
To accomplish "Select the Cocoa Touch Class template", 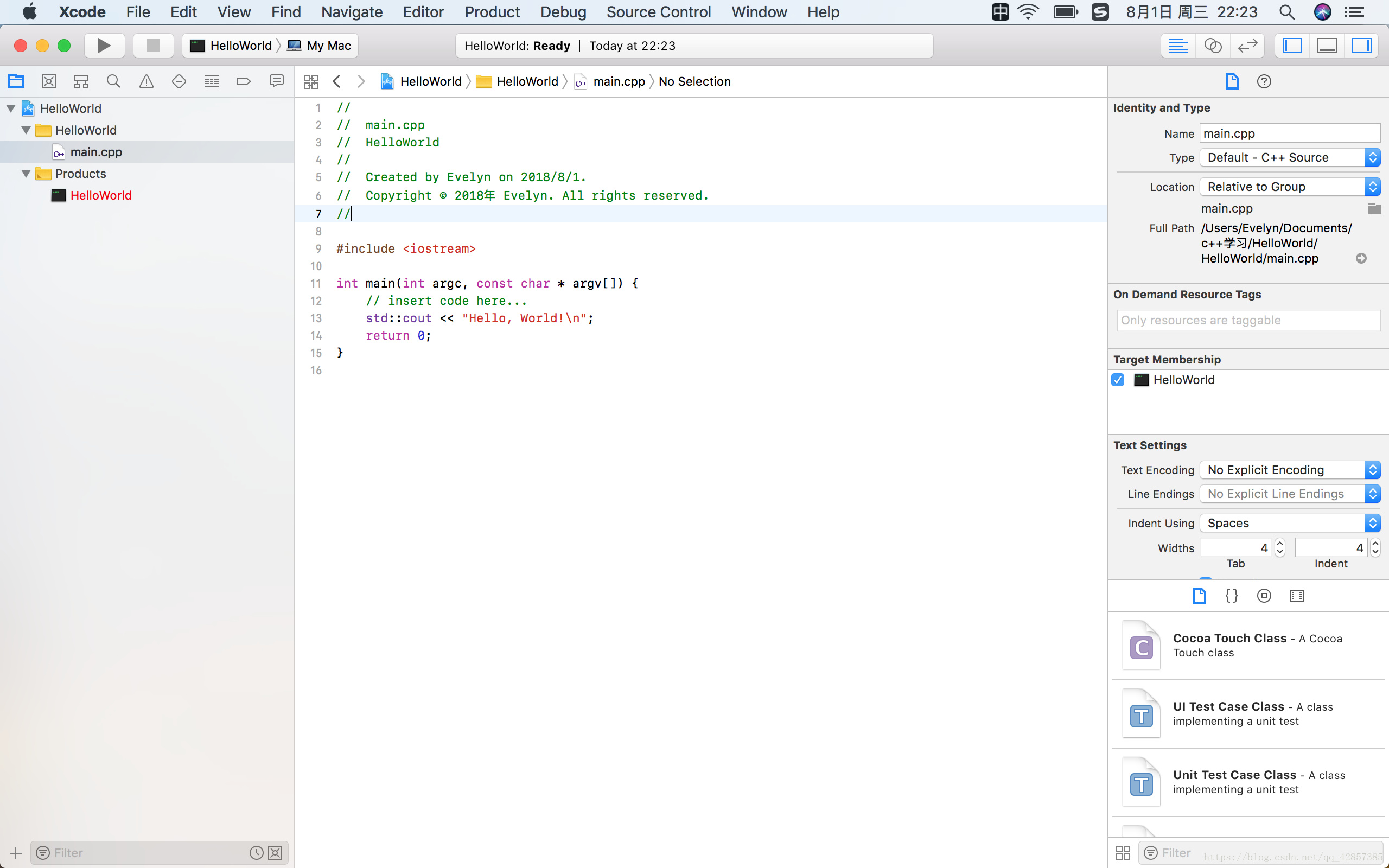I will 1248,645.
